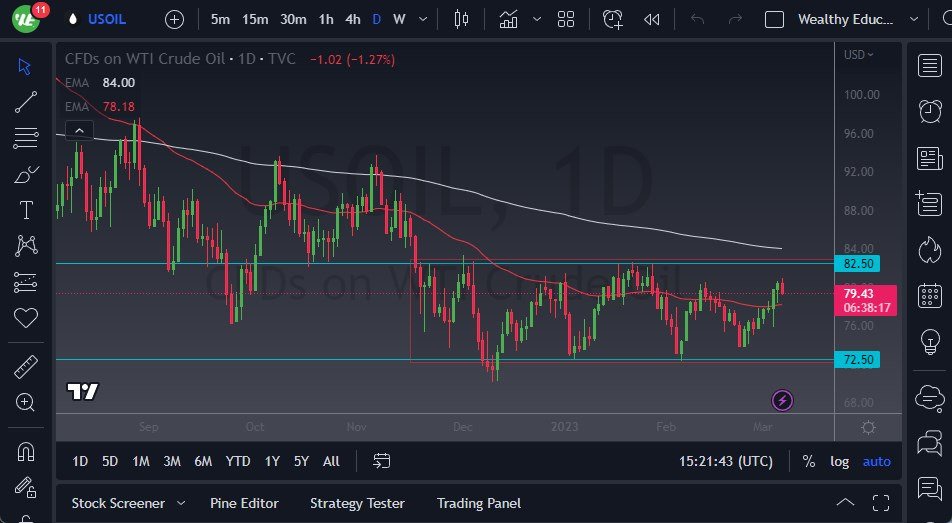This screenshot has width=952, height=523.
Task: Collapse the indicator legend chevron
Action: pos(79,129)
